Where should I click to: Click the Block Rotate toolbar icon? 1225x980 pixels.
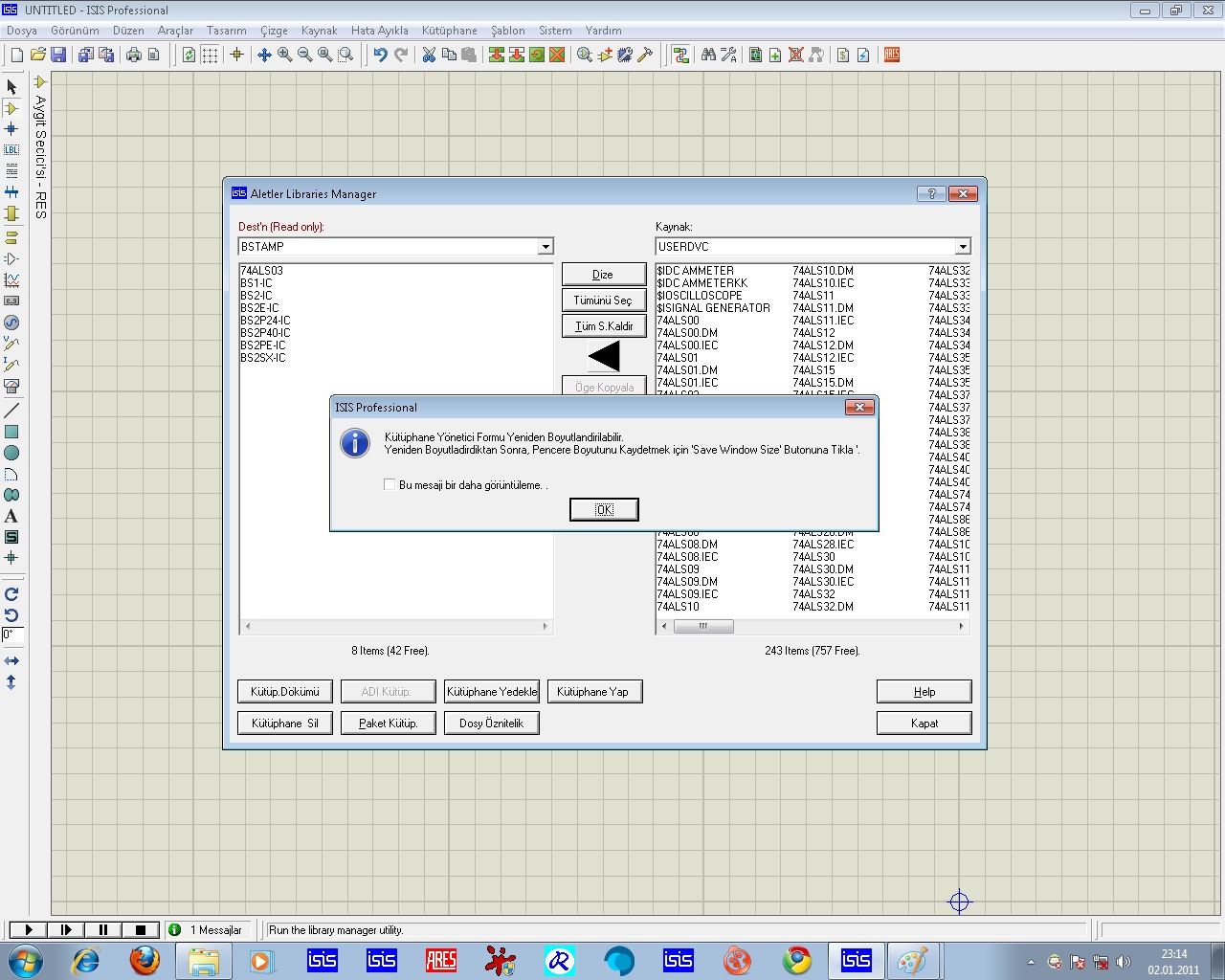click(x=537, y=55)
